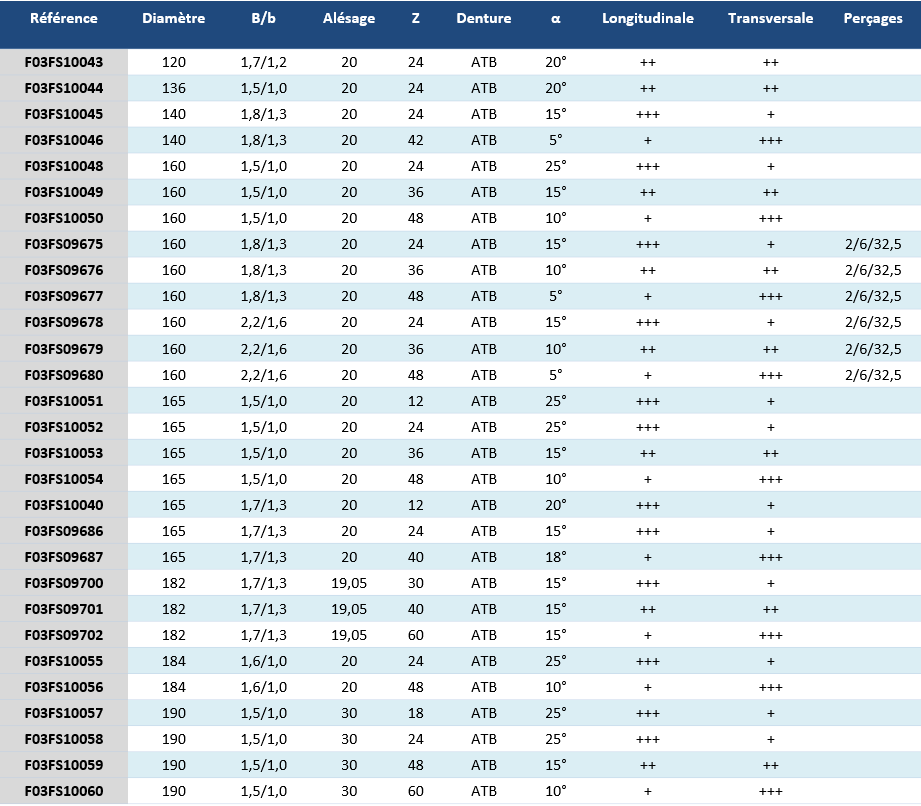Select the Transversale column header
This screenshot has width=921, height=806.
click(770, 18)
